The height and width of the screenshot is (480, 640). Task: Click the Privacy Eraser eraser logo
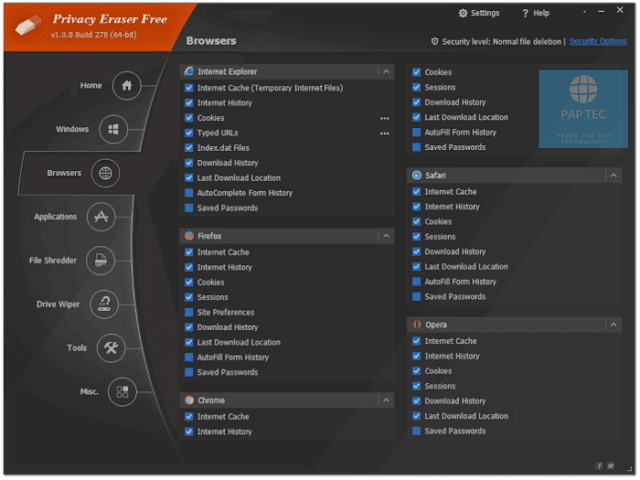(29, 25)
